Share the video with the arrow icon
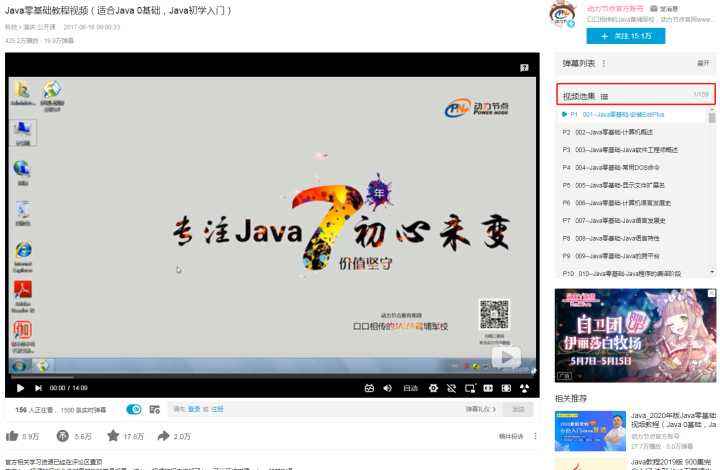This screenshot has width=720, height=470. pos(163,436)
